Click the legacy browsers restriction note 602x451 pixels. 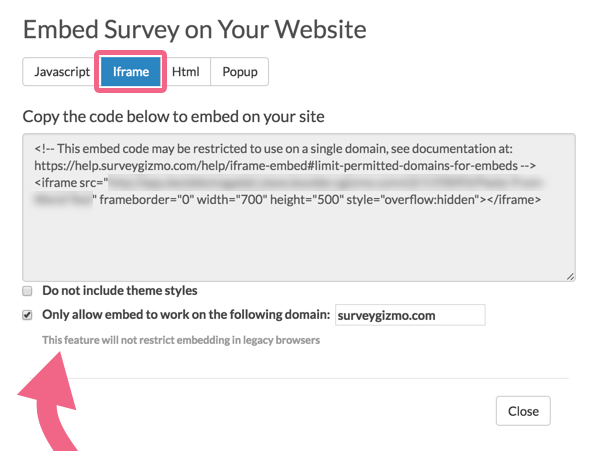point(181,340)
